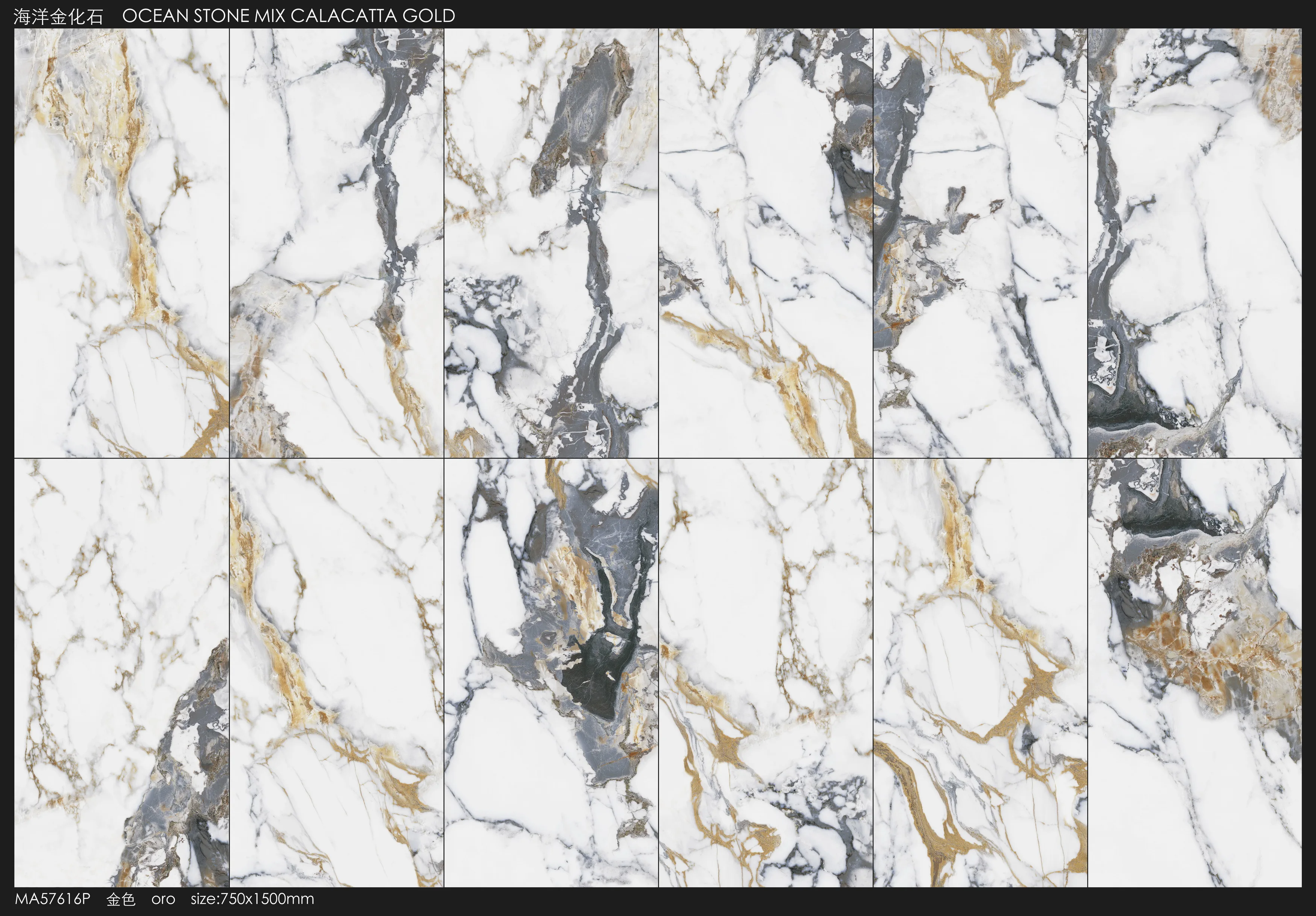
Task: Select the 金色 color label
Action: pyautogui.click(x=121, y=899)
